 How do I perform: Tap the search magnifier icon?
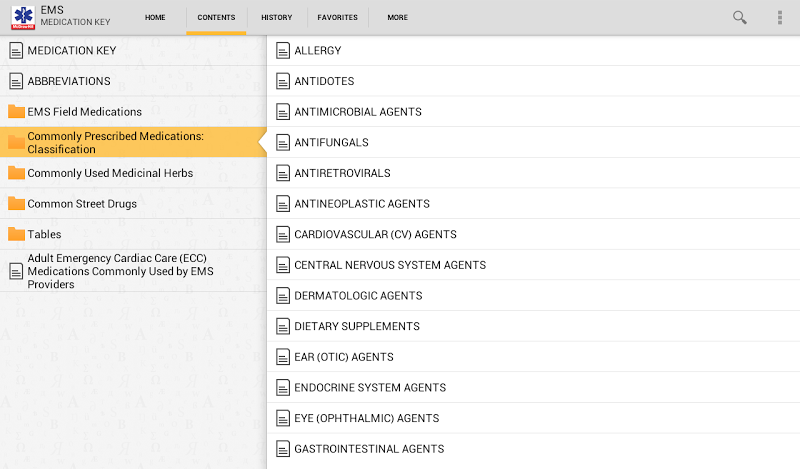[740, 17]
